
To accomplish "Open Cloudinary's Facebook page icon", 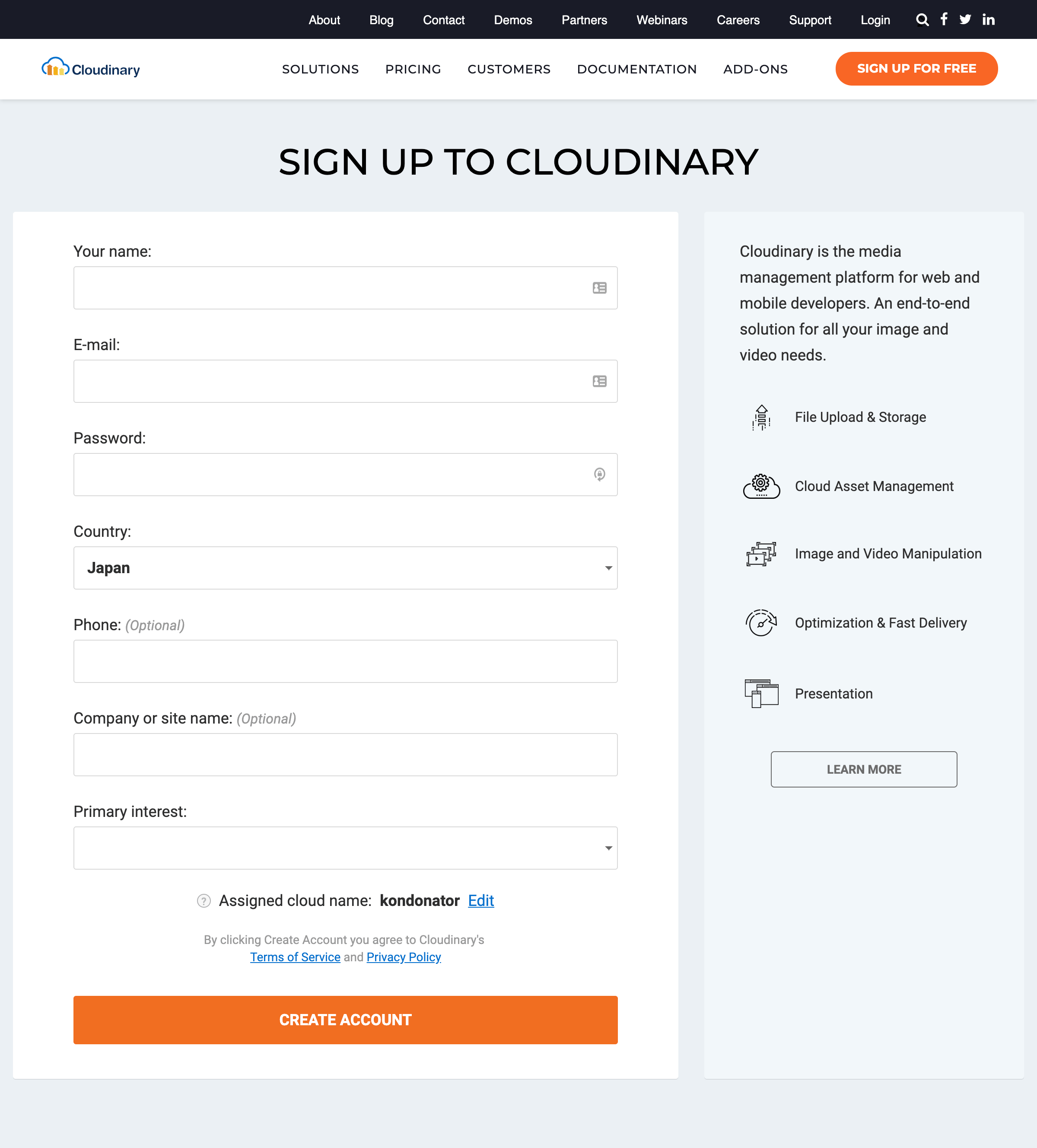I will [944, 19].
